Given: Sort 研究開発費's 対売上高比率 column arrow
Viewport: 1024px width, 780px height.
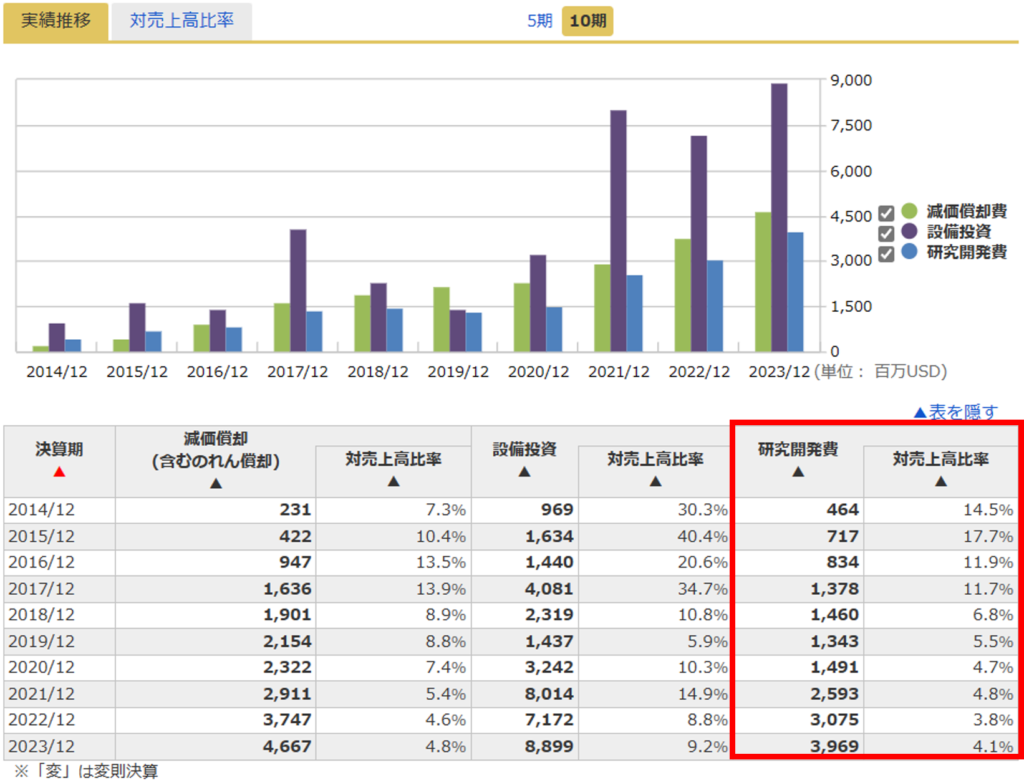Looking at the screenshot, I should point(940,481).
